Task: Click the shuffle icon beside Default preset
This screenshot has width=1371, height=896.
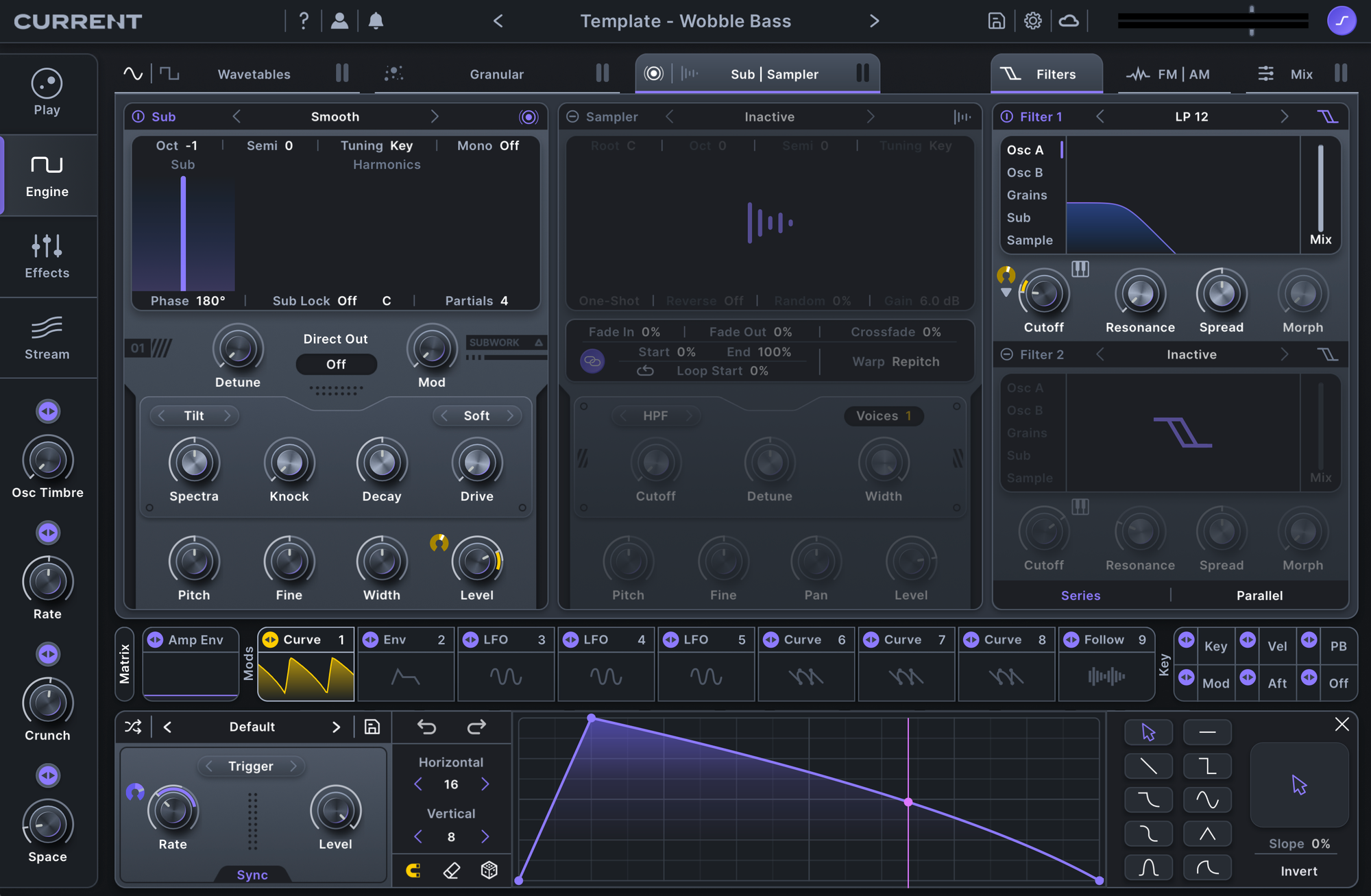Action: [133, 727]
